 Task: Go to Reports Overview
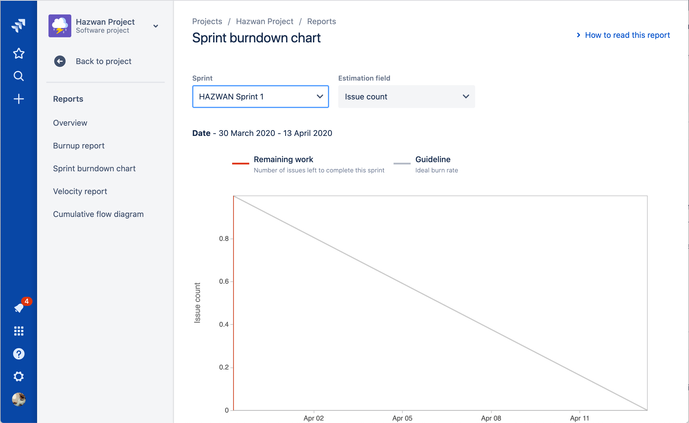70,123
